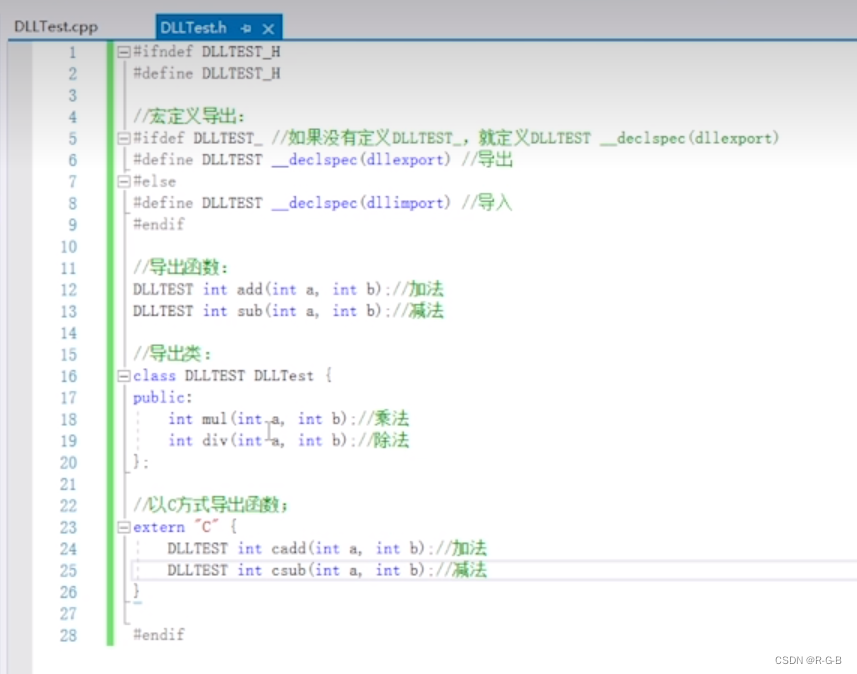
Task: Switch to the DLLTest.cpp tab
Action: [x=56, y=27]
